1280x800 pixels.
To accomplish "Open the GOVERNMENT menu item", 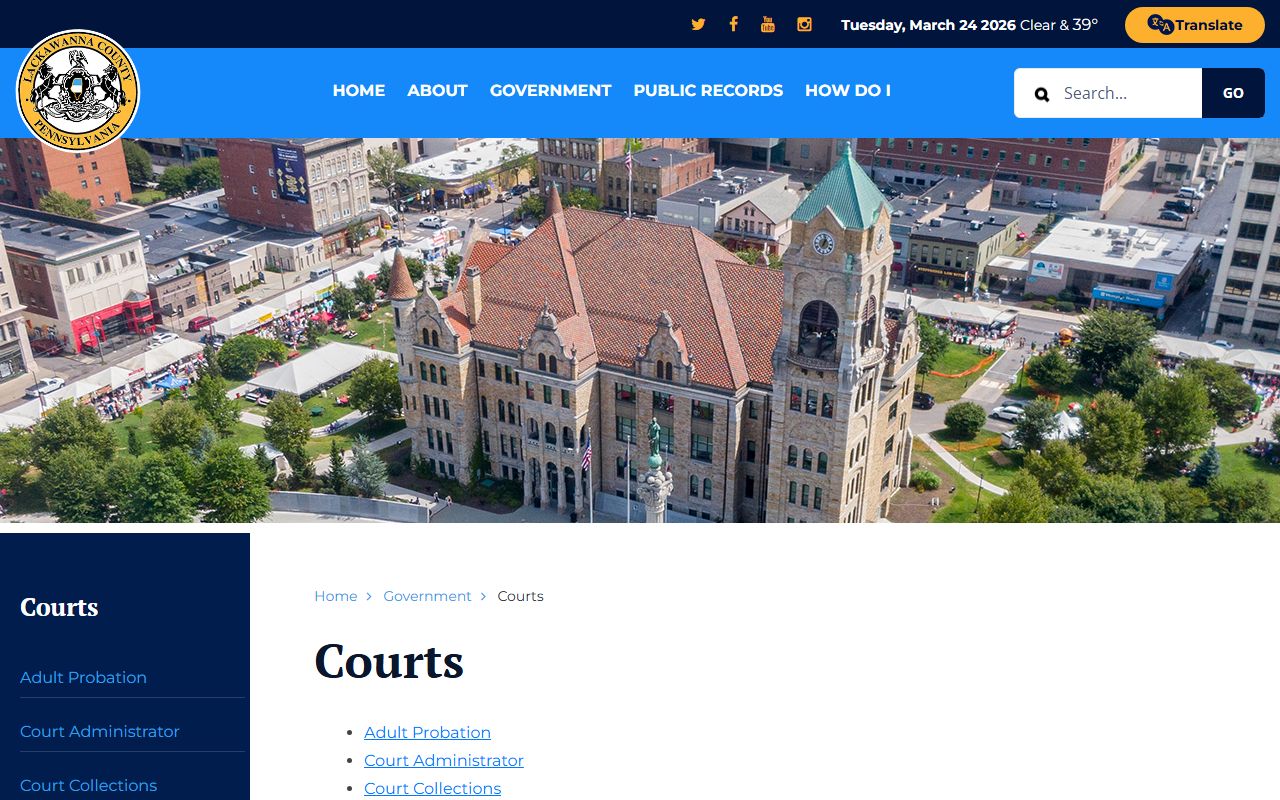I will pyautogui.click(x=550, y=90).
